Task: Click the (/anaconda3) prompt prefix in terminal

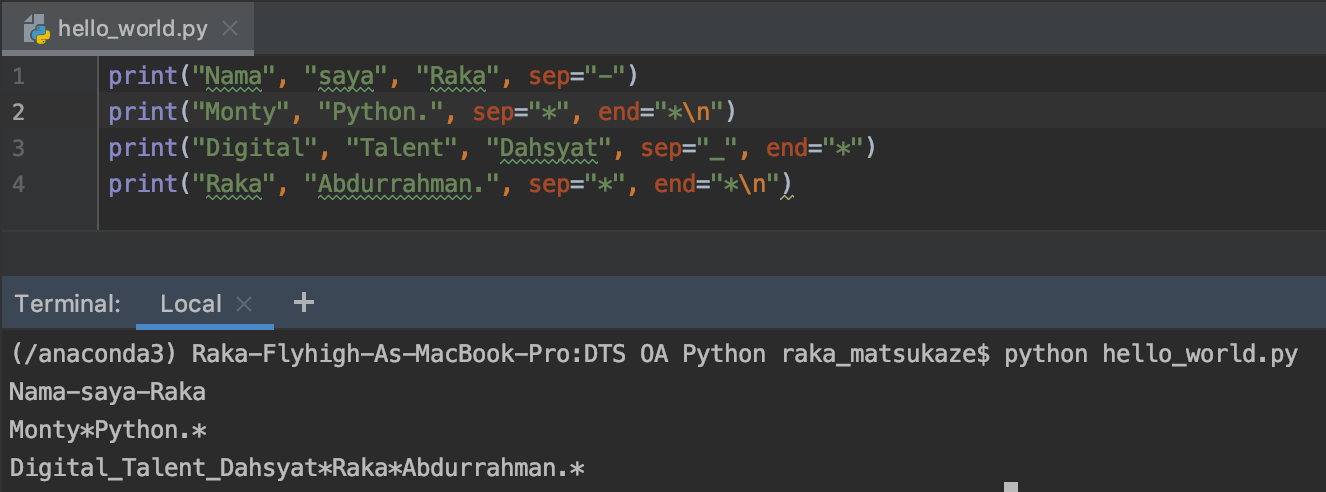Action: pos(94,354)
